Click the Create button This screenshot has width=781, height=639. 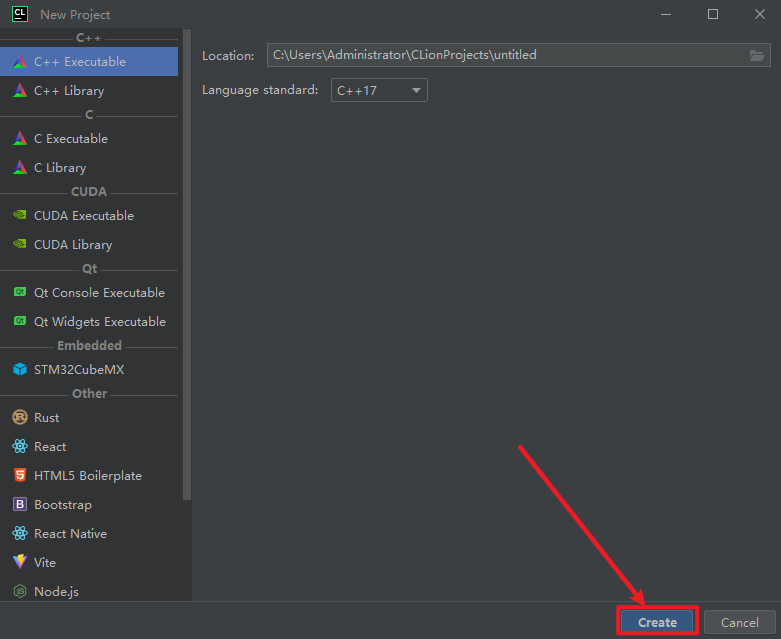pyautogui.click(x=657, y=622)
